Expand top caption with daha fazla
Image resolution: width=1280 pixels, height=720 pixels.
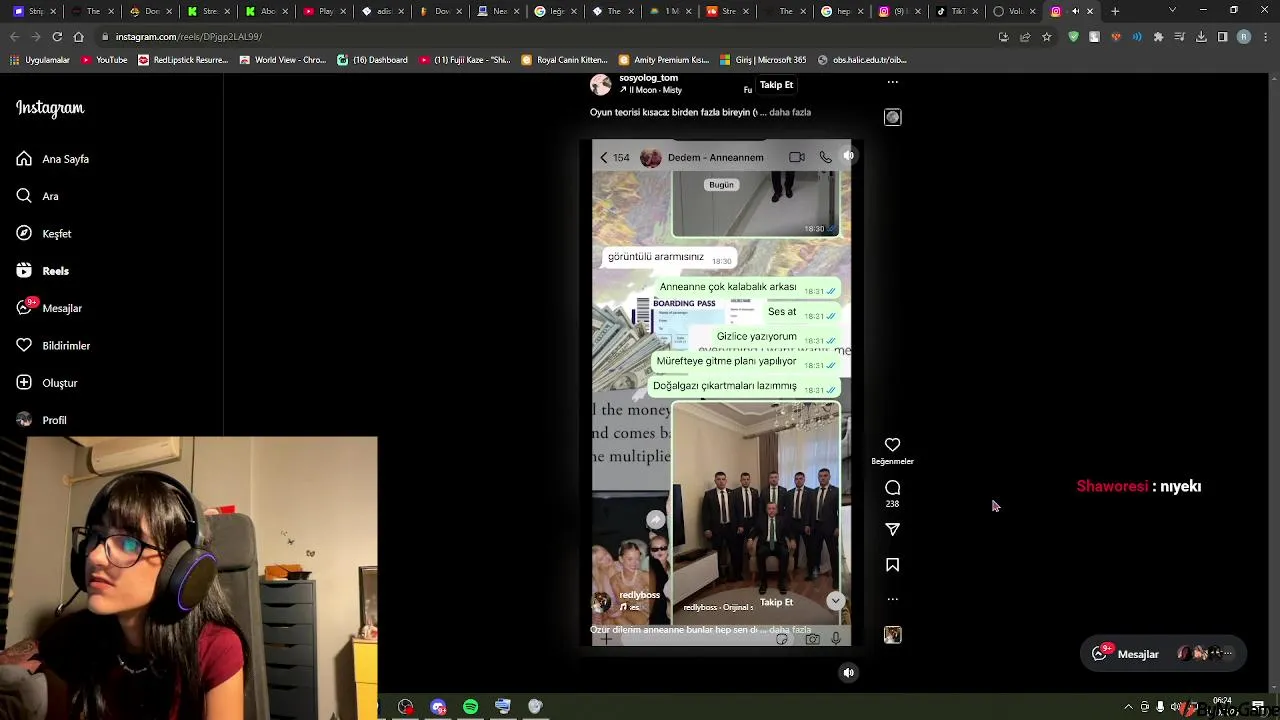789,112
